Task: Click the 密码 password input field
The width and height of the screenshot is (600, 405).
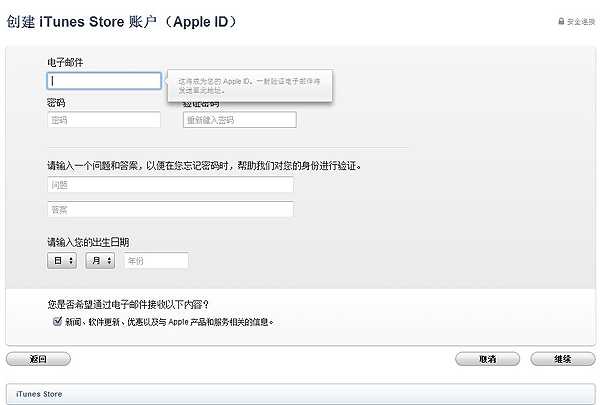Action: coord(104,120)
